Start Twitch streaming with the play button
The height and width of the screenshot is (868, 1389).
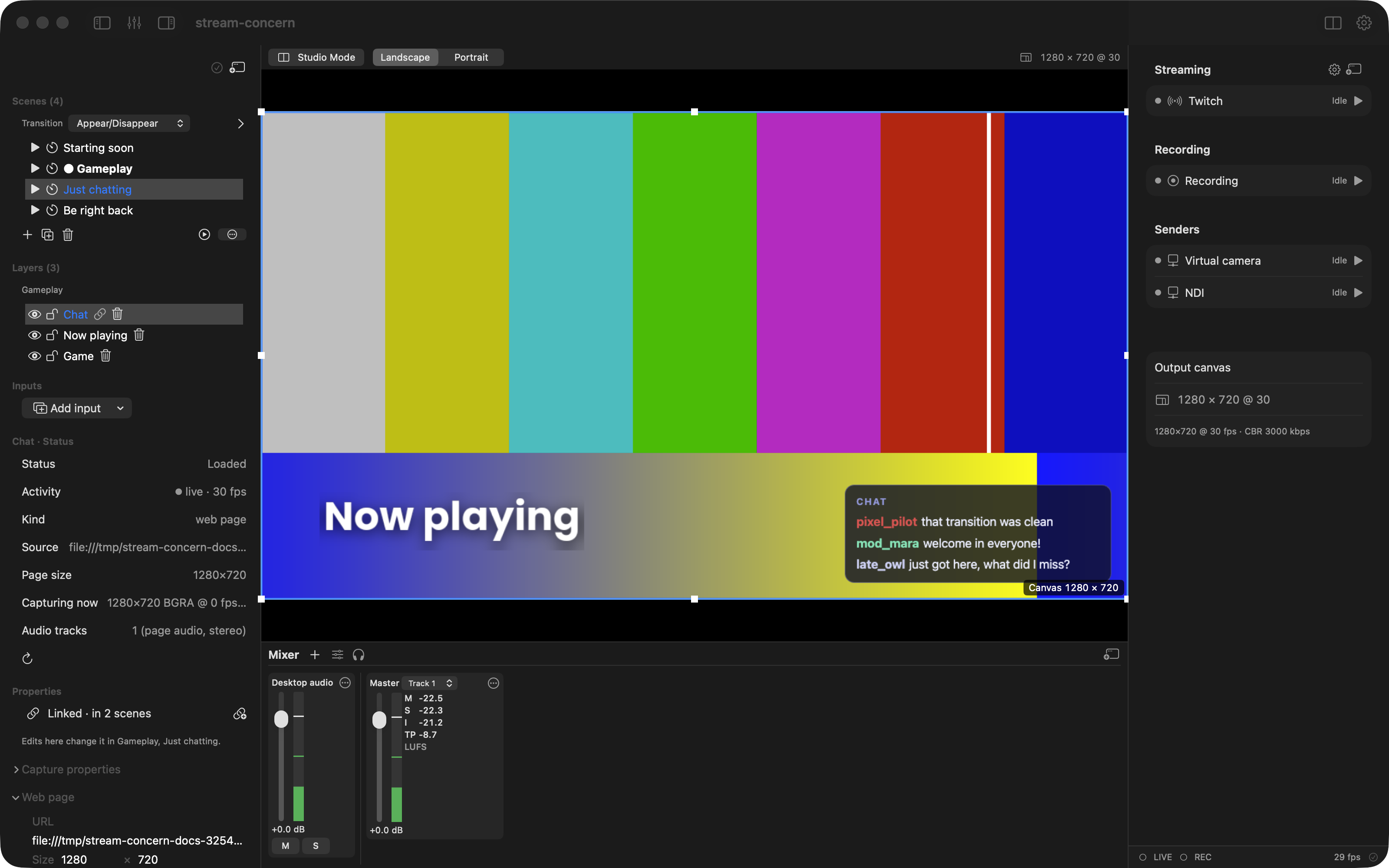(1358, 101)
